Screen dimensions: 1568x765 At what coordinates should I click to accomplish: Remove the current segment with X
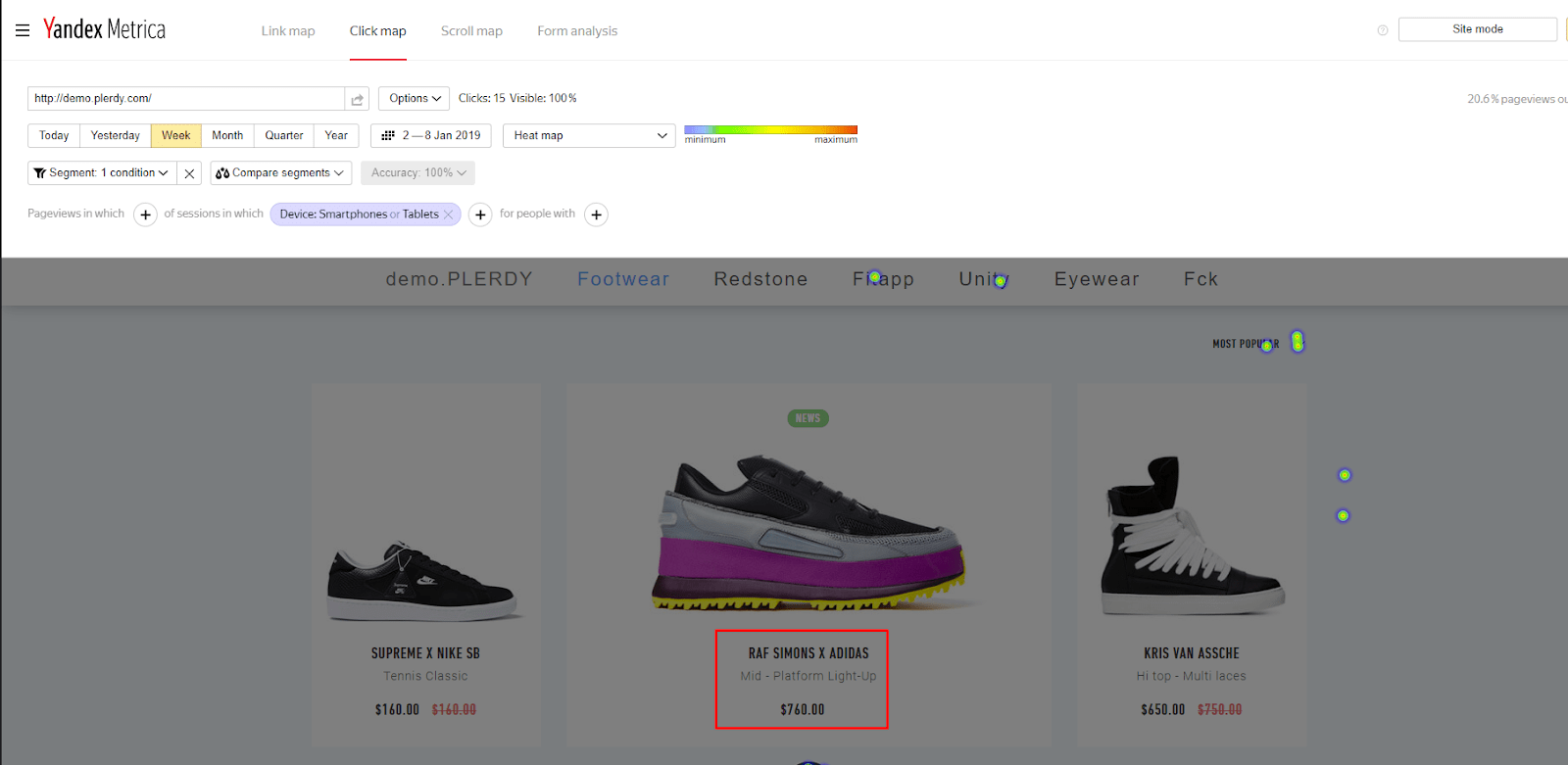click(189, 173)
